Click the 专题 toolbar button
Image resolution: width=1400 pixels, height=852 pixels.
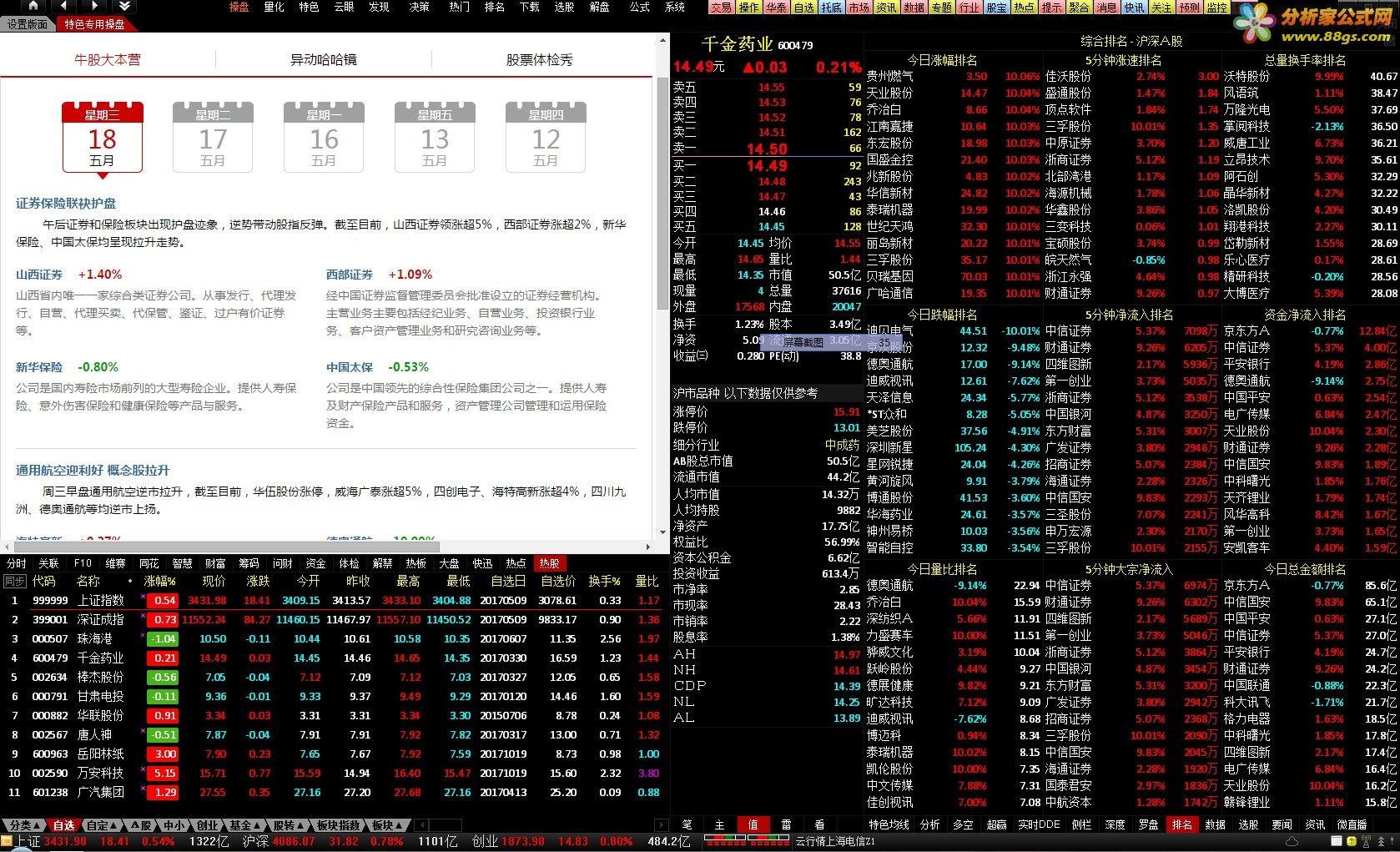click(941, 8)
